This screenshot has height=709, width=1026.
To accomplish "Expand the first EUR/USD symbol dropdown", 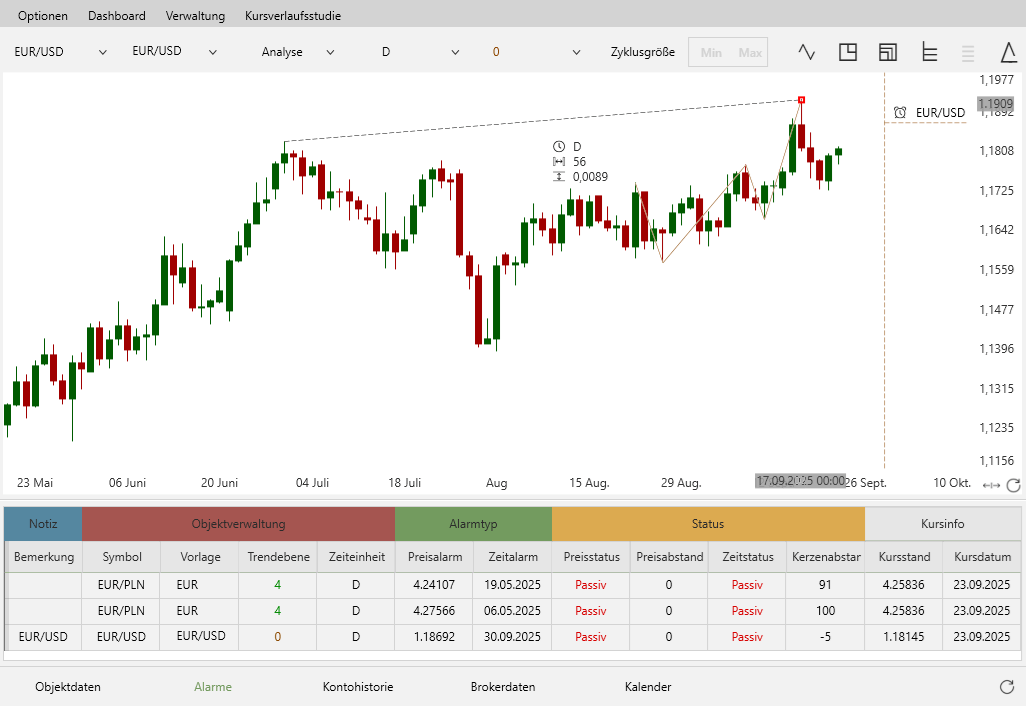I will tap(60, 52).
